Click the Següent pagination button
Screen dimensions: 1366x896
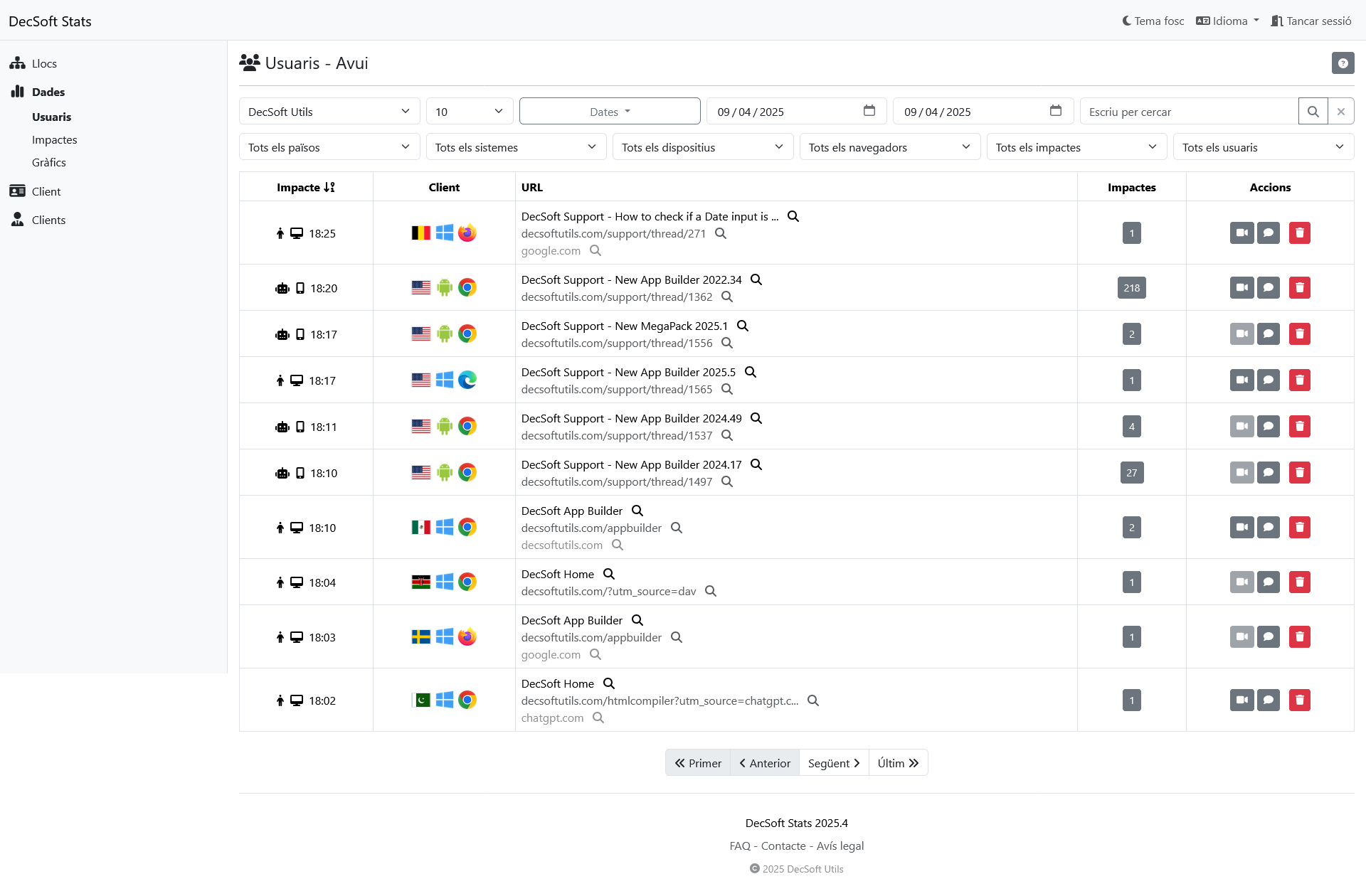pyautogui.click(x=832, y=762)
